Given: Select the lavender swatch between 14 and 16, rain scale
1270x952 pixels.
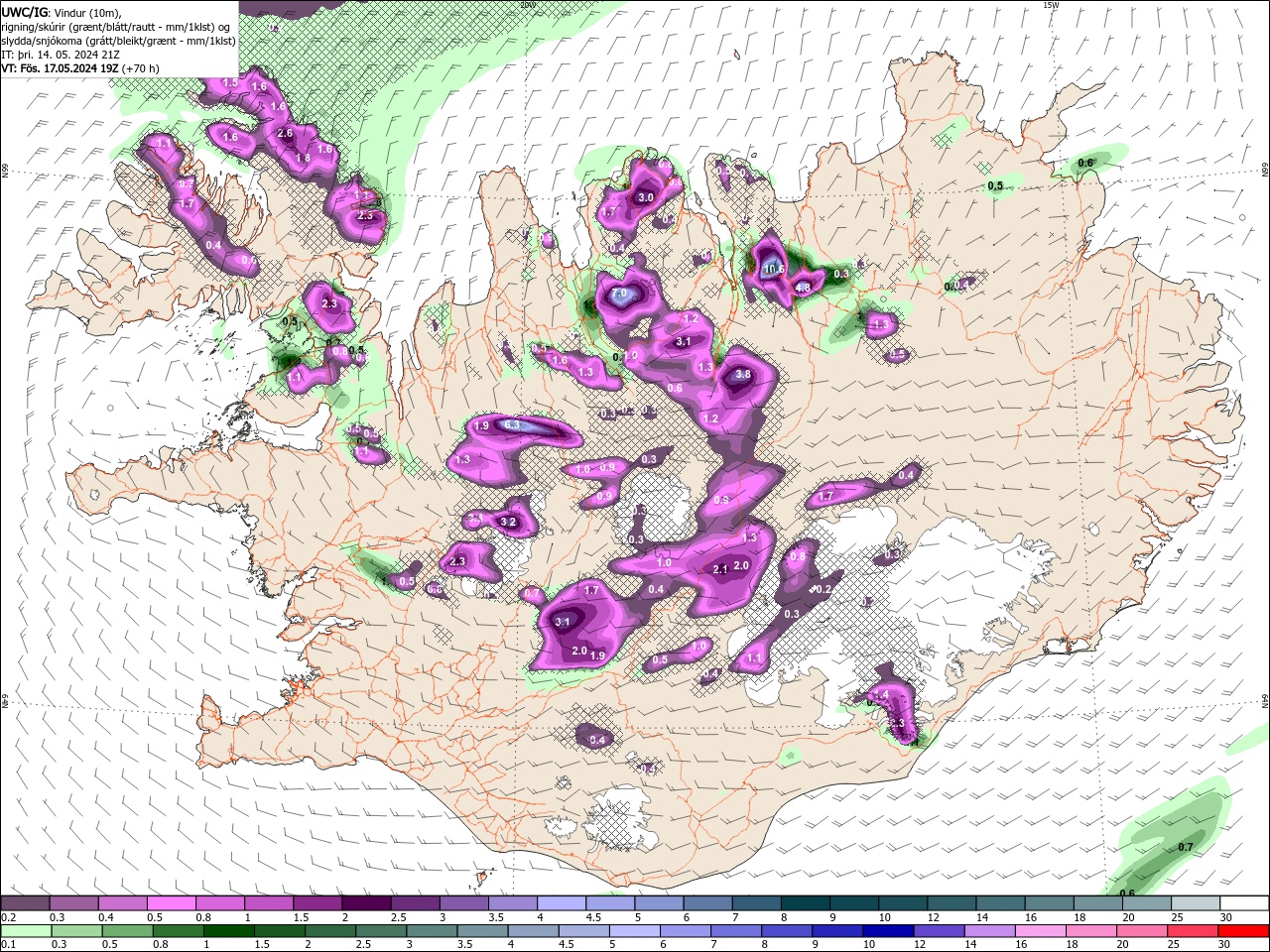Looking at the screenshot, I should pyautogui.click(x=991, y=931).
